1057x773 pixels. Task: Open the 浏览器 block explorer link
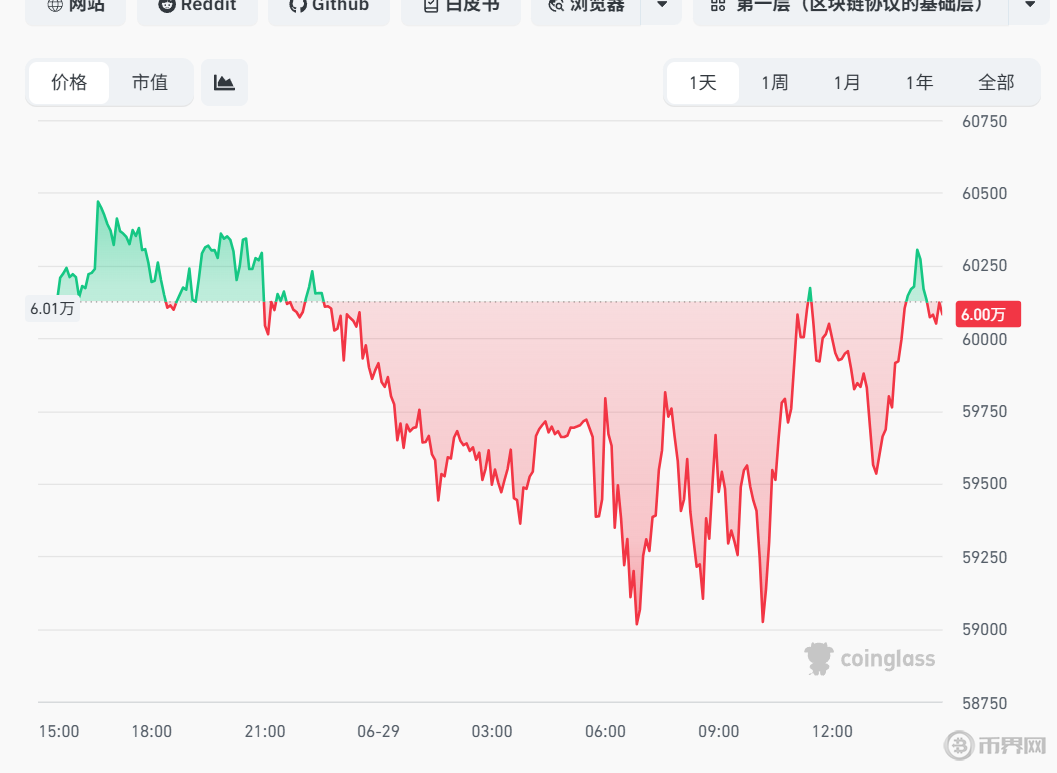coord(586,8)
